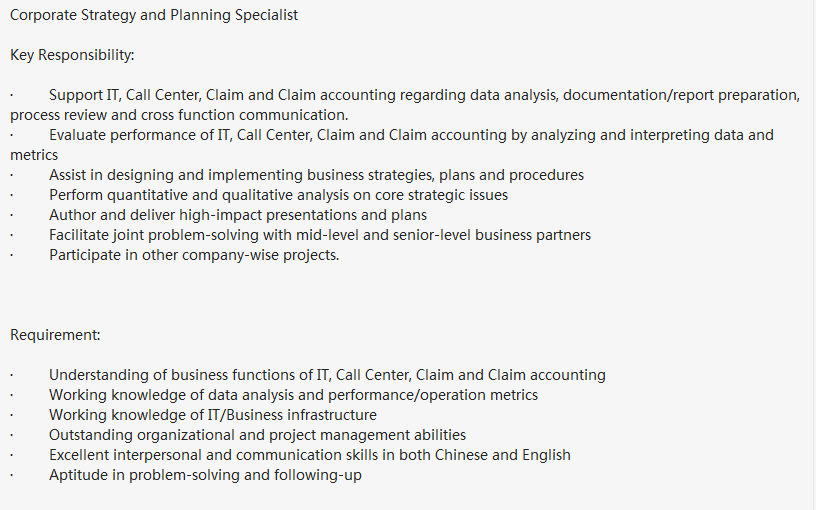Click the wrapped word metrics on its own line

tap(34, 155)
